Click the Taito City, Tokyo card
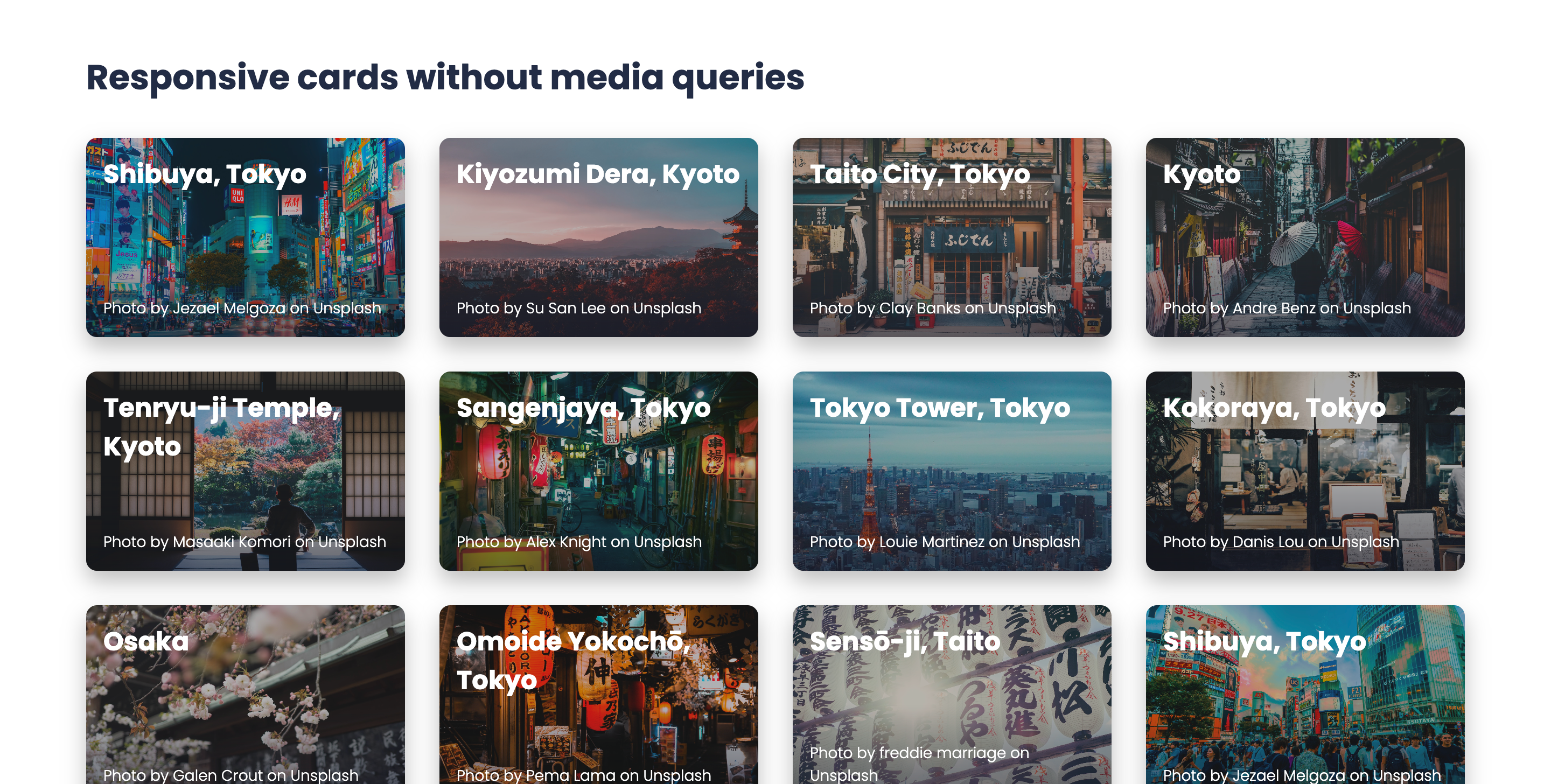Viewport: 1551px width, 784px height. tap(951, 238)
